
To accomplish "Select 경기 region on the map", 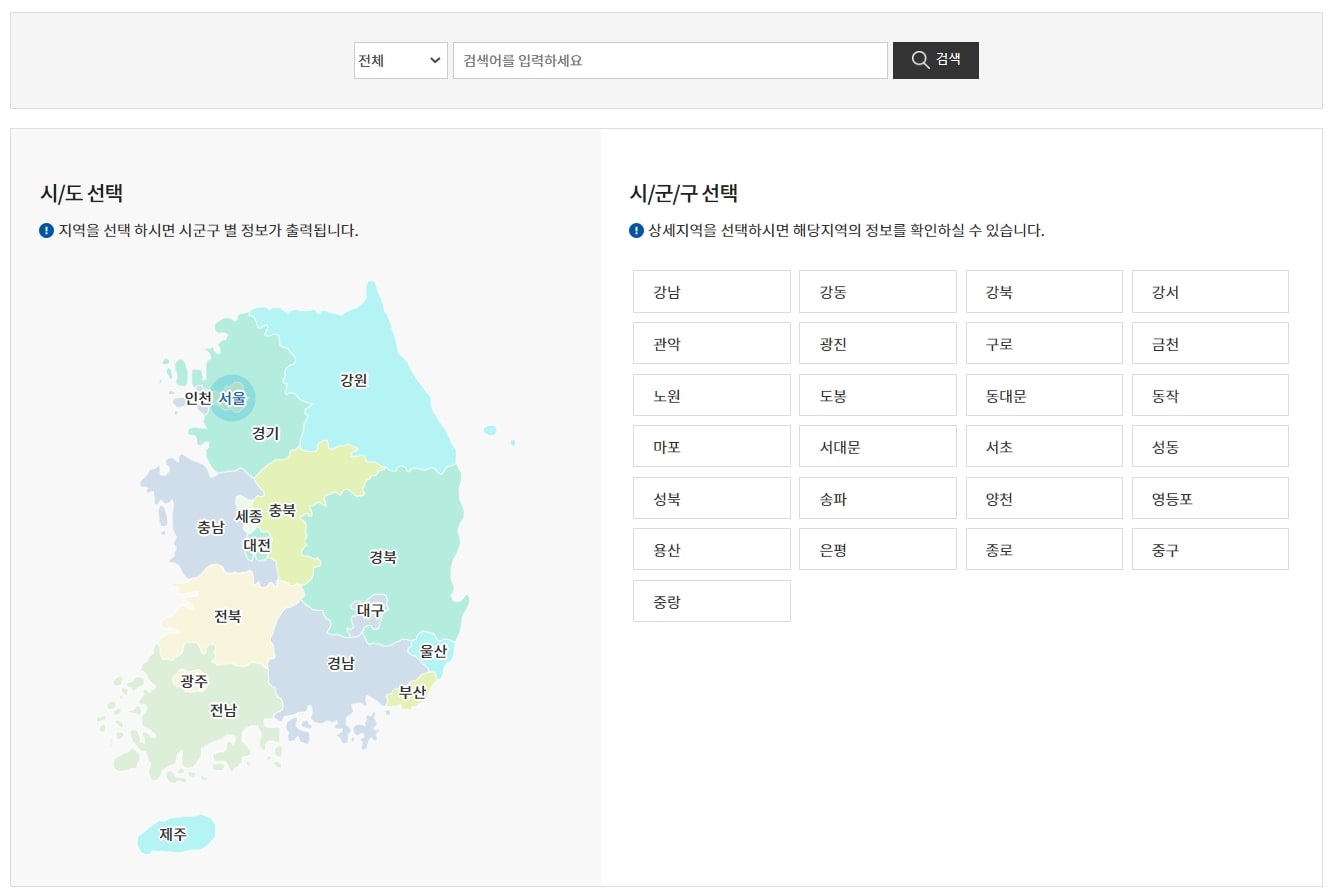I will coord(265,433).
